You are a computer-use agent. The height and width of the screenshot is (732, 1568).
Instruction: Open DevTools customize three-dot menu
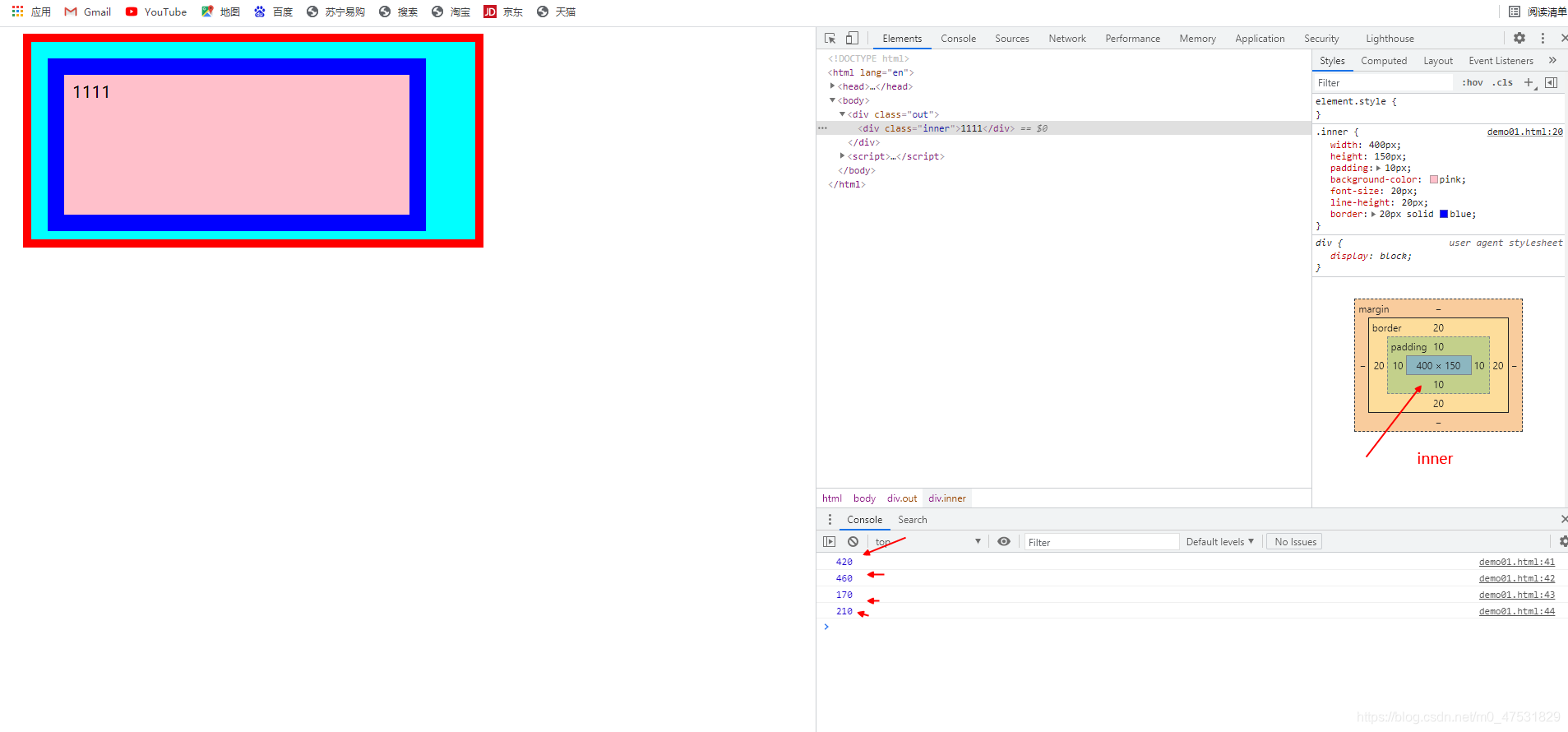pos(1543,39)
